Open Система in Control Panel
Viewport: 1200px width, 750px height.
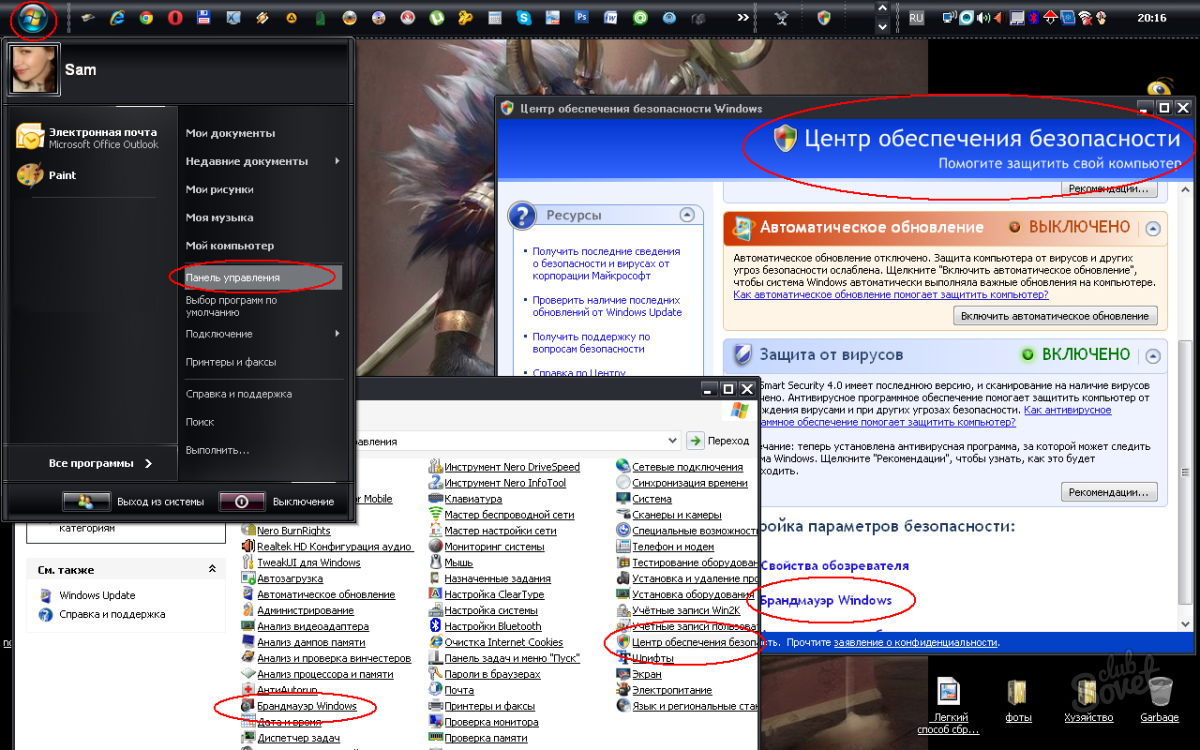pos(644,499)
